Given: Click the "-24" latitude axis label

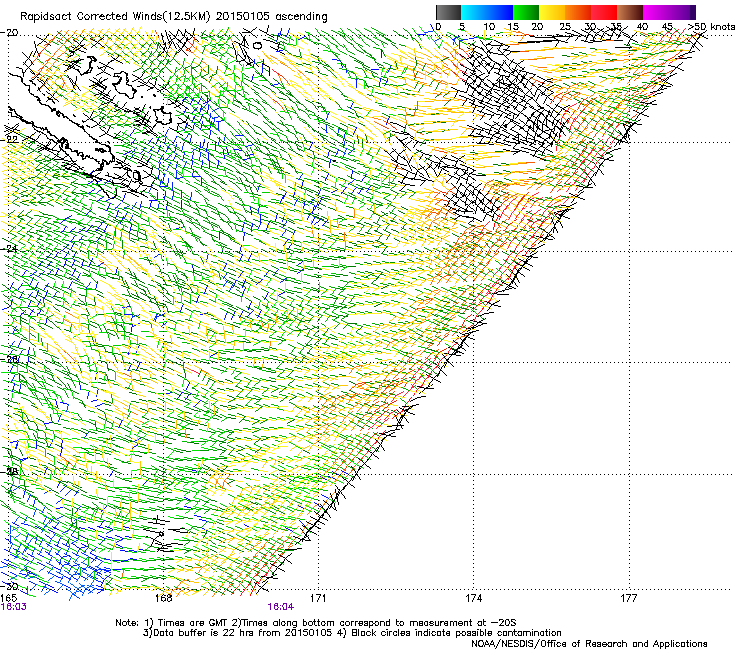Looking at the screenshot, I should (x=10, y=248).
